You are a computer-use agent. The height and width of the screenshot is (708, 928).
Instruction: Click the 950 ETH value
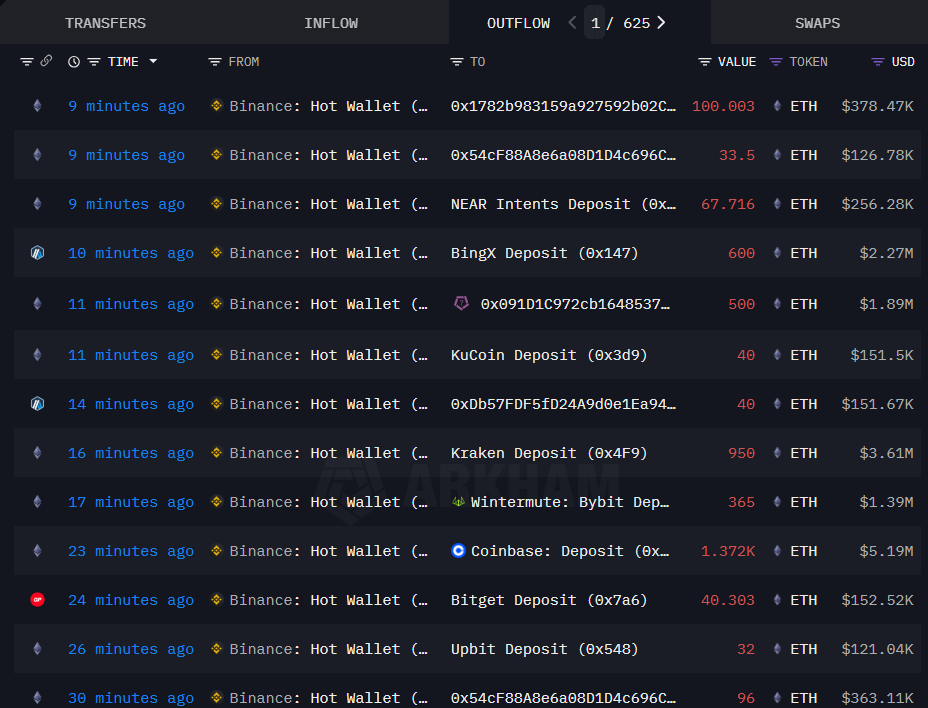tap(742, 453)
